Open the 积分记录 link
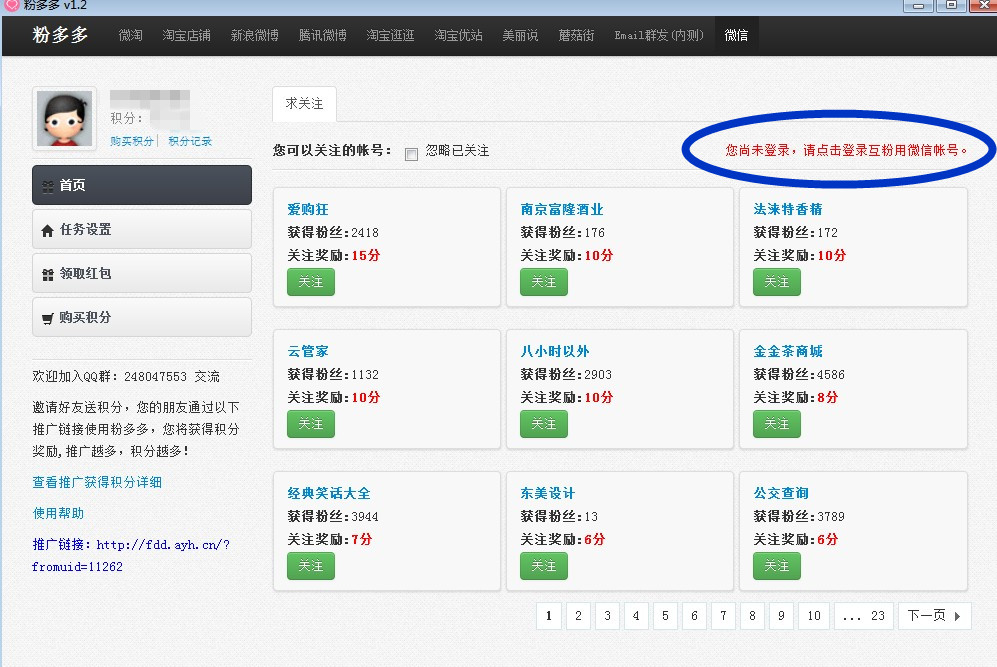Viewport: 997px width, 667px height. coord(190,141)
